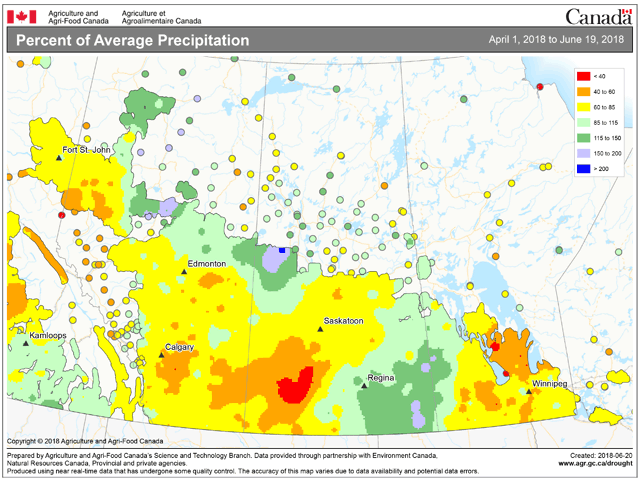The height and width of the screenshot is (480, 640).
Task: Click the large red dry zone southwest of Saskatoon
Action: click(x=295, y=387)
